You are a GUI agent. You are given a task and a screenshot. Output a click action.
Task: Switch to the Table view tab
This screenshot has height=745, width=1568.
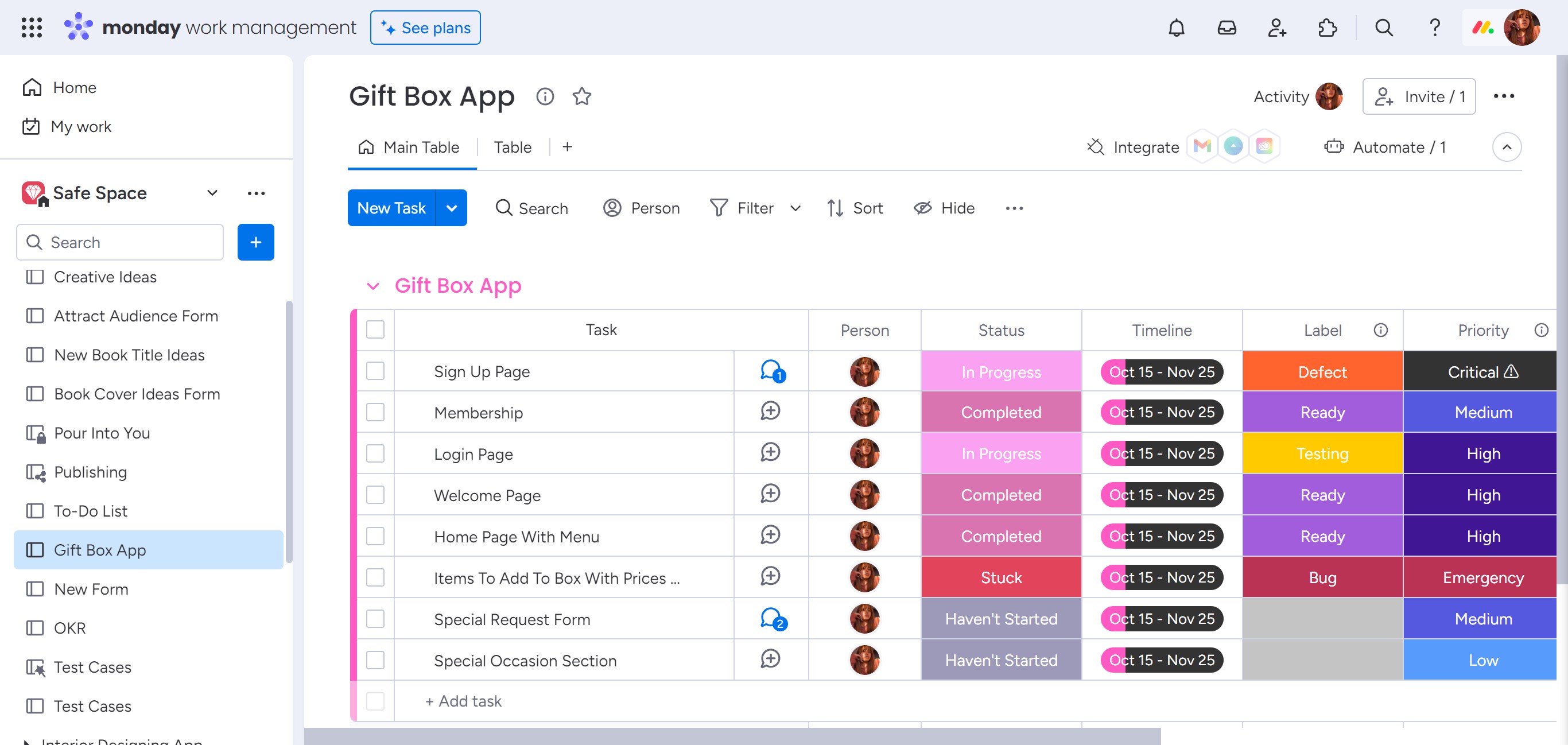[512, 148]
